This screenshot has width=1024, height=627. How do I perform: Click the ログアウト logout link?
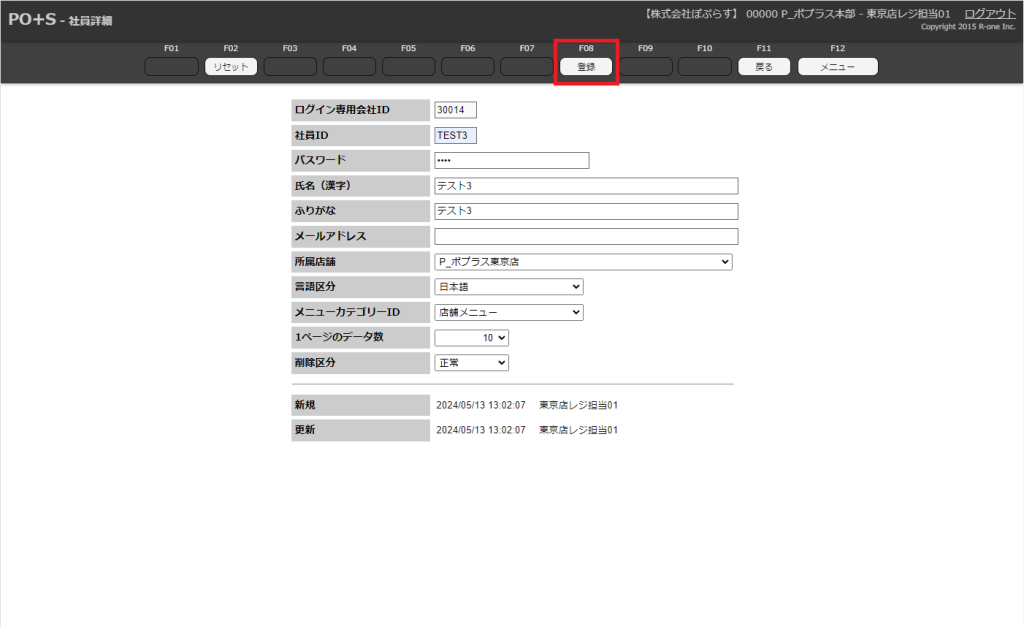989,13
